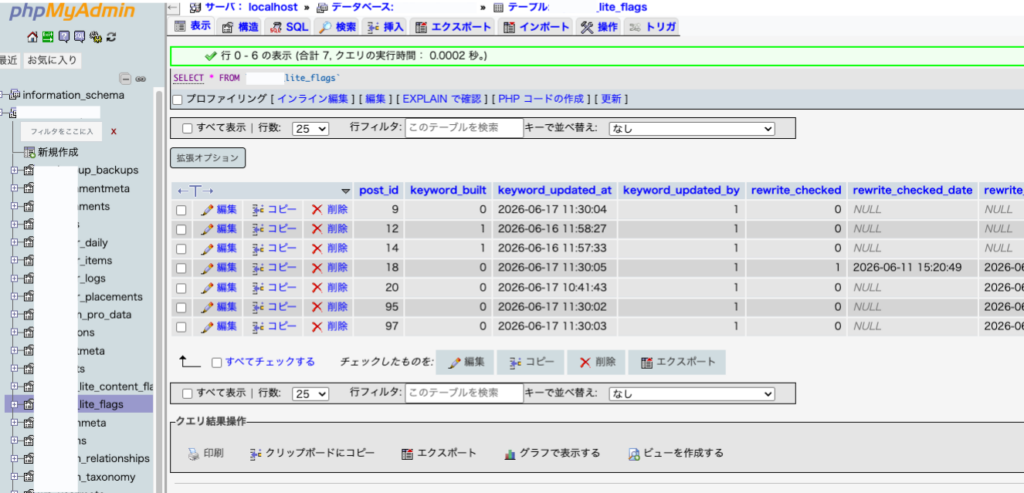Delete the row with post_id 14
1024x493 pixels.
(330, 248)
